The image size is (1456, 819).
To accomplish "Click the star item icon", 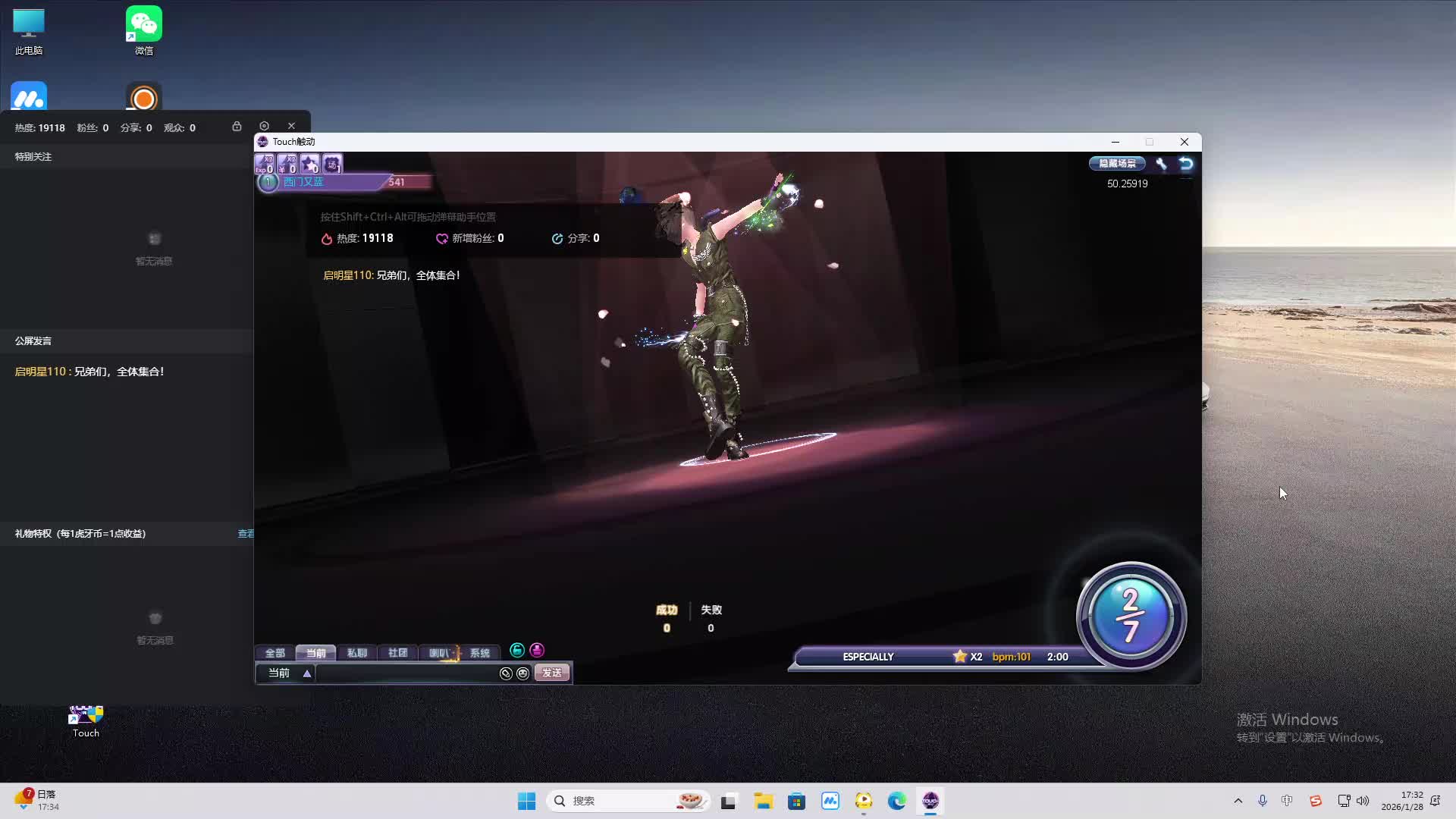I will click(x=309, y=164).
